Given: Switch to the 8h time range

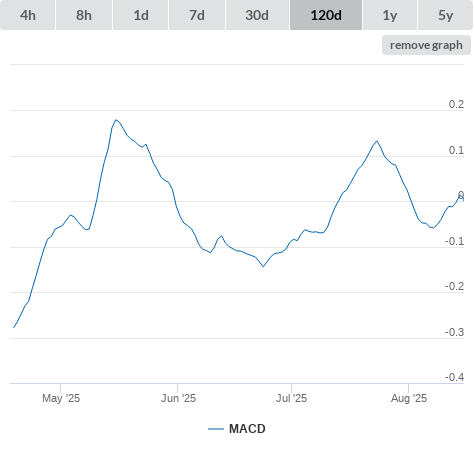Looking at the screenshot, I should pyautogui.click(x=84, y=15).
